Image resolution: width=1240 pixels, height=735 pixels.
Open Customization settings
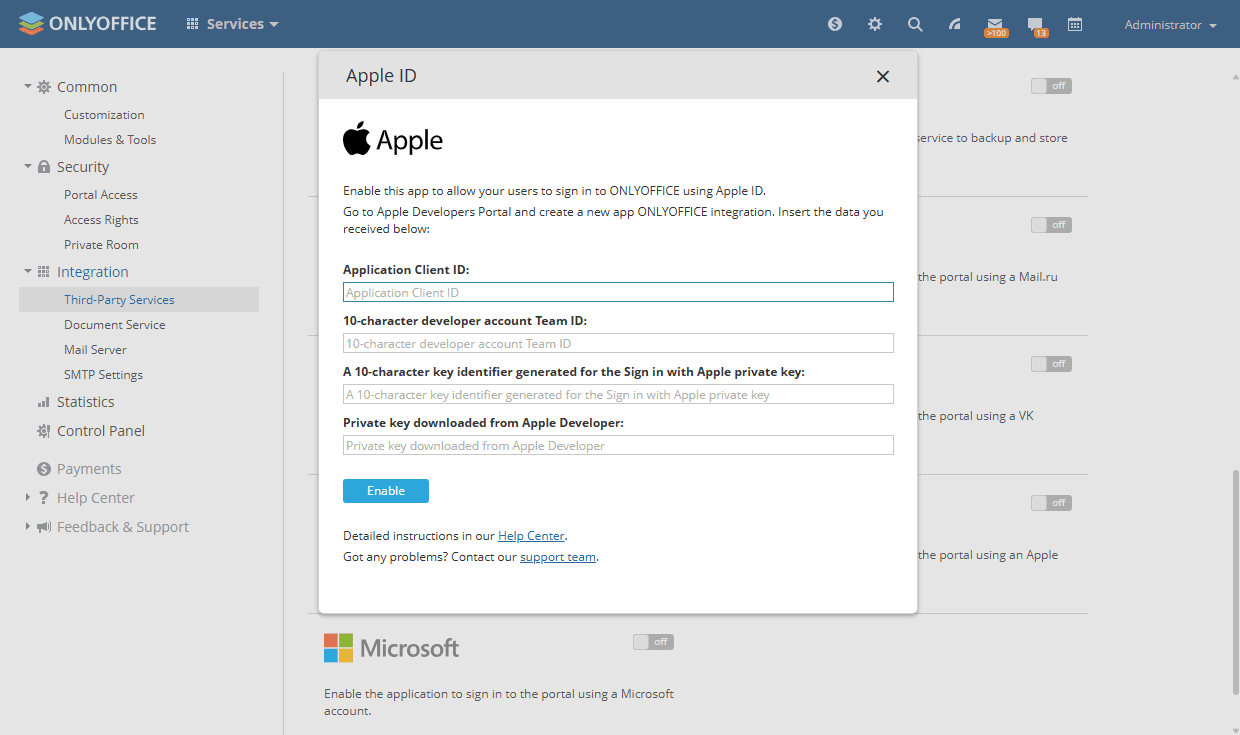click(x=104, y=115)
